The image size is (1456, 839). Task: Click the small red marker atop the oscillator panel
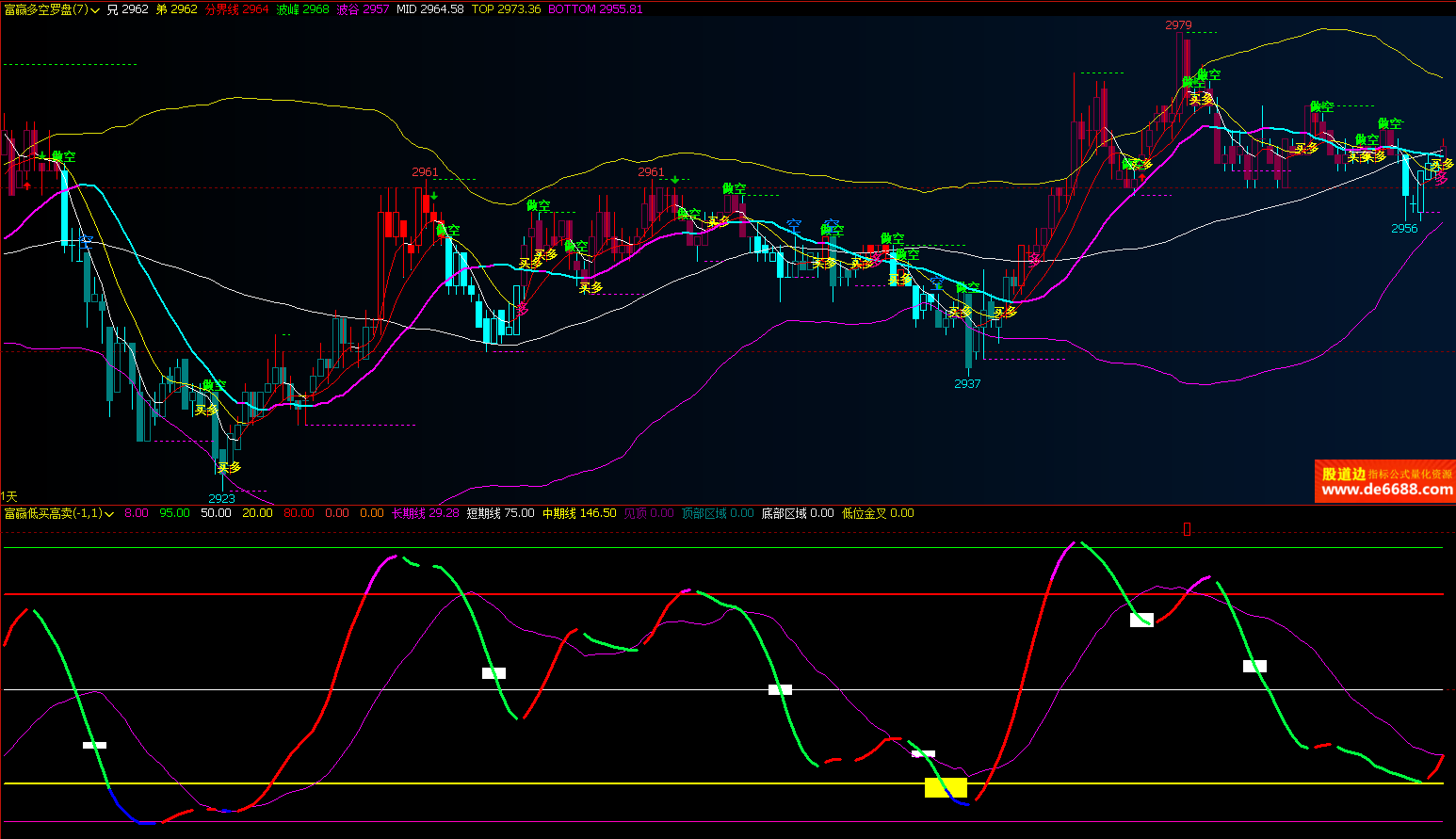tap(1187, 529)
